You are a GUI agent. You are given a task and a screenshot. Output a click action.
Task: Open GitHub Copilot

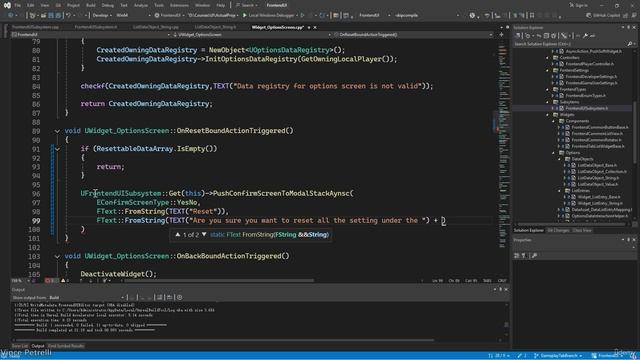pos(603,16)
